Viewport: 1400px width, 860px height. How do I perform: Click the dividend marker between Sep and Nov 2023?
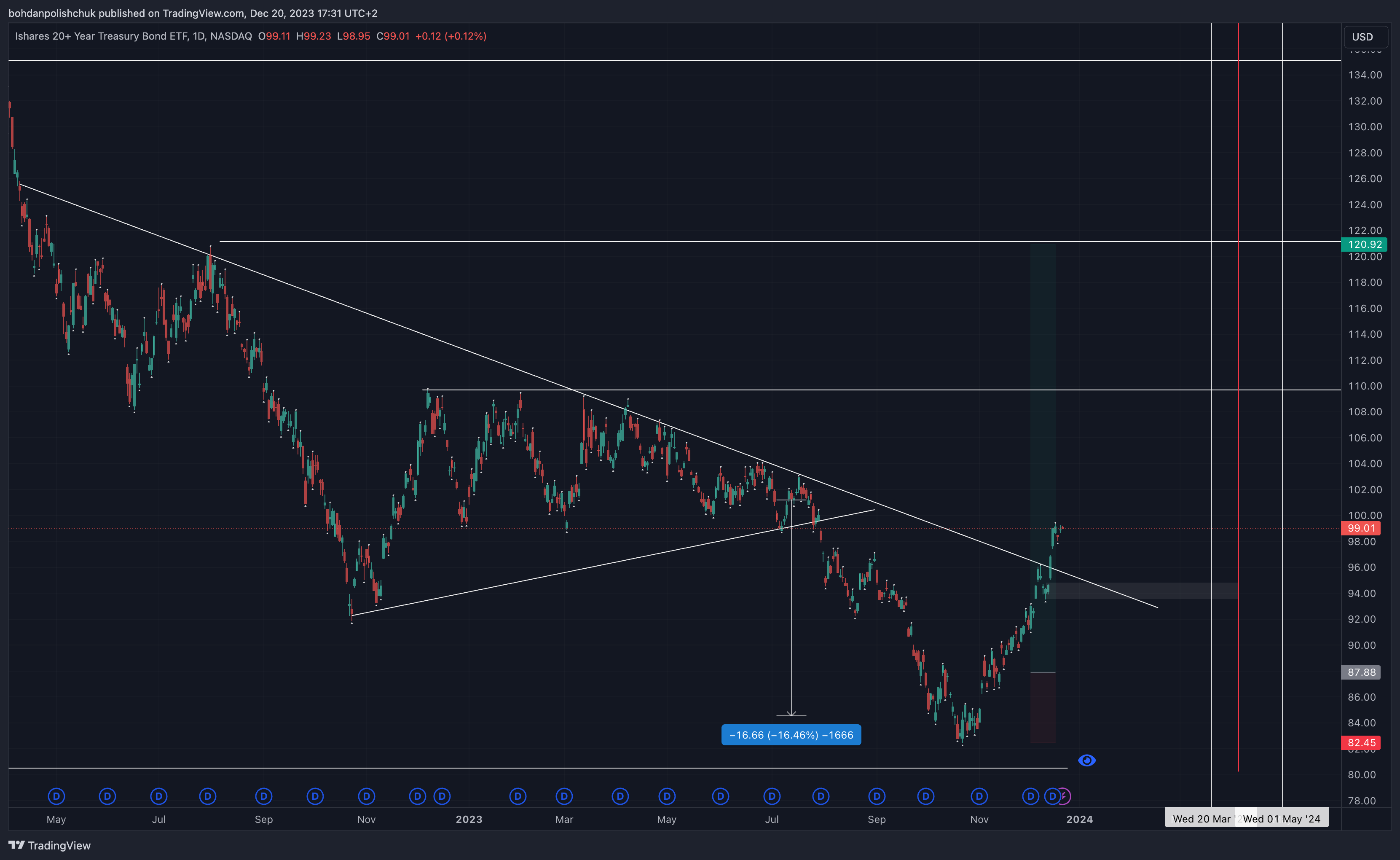pos(926,796)
